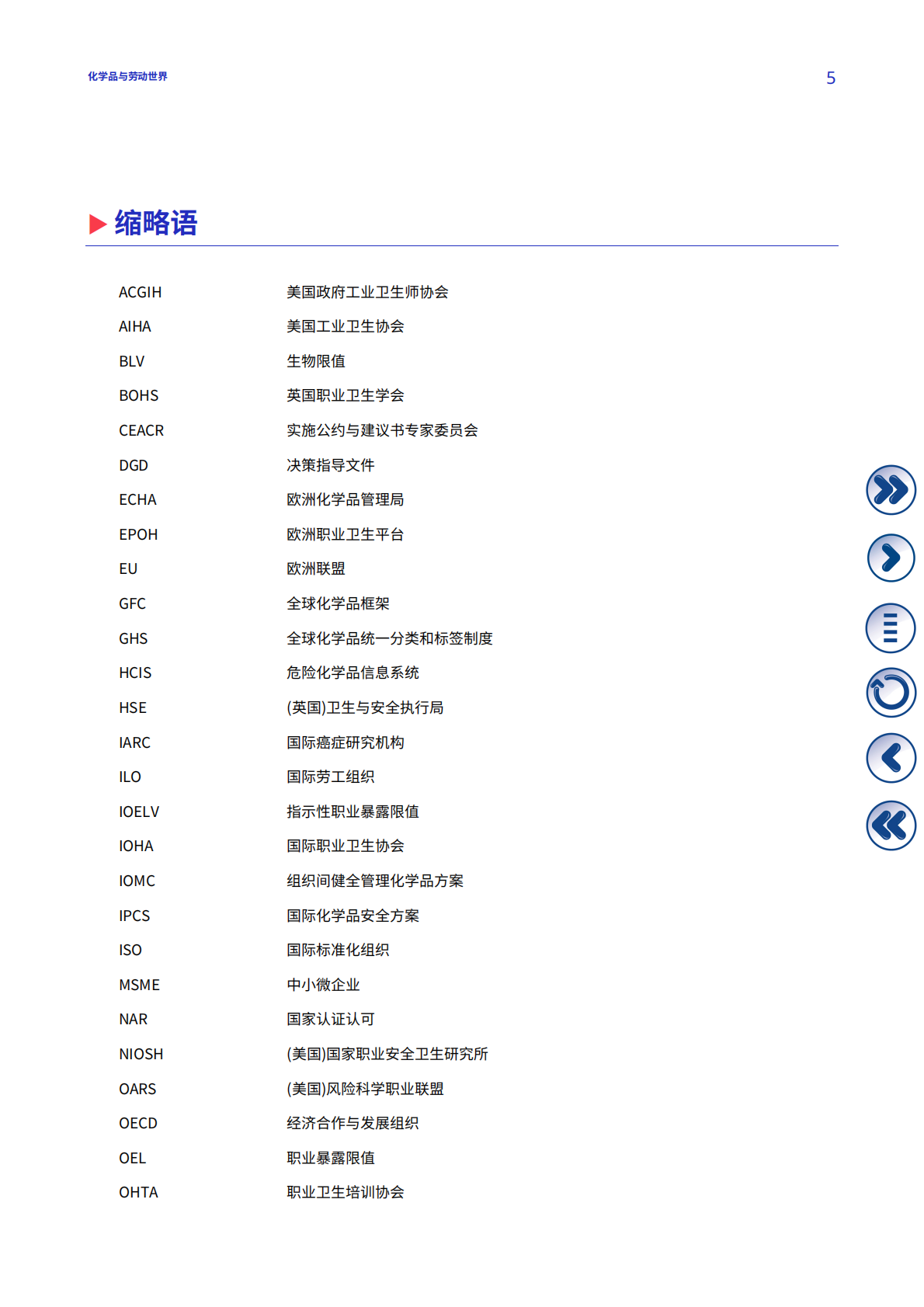Click the circular return arrow icon
Screen dimensions: 924x1307
pyautogui.click(x=891, y=693)
